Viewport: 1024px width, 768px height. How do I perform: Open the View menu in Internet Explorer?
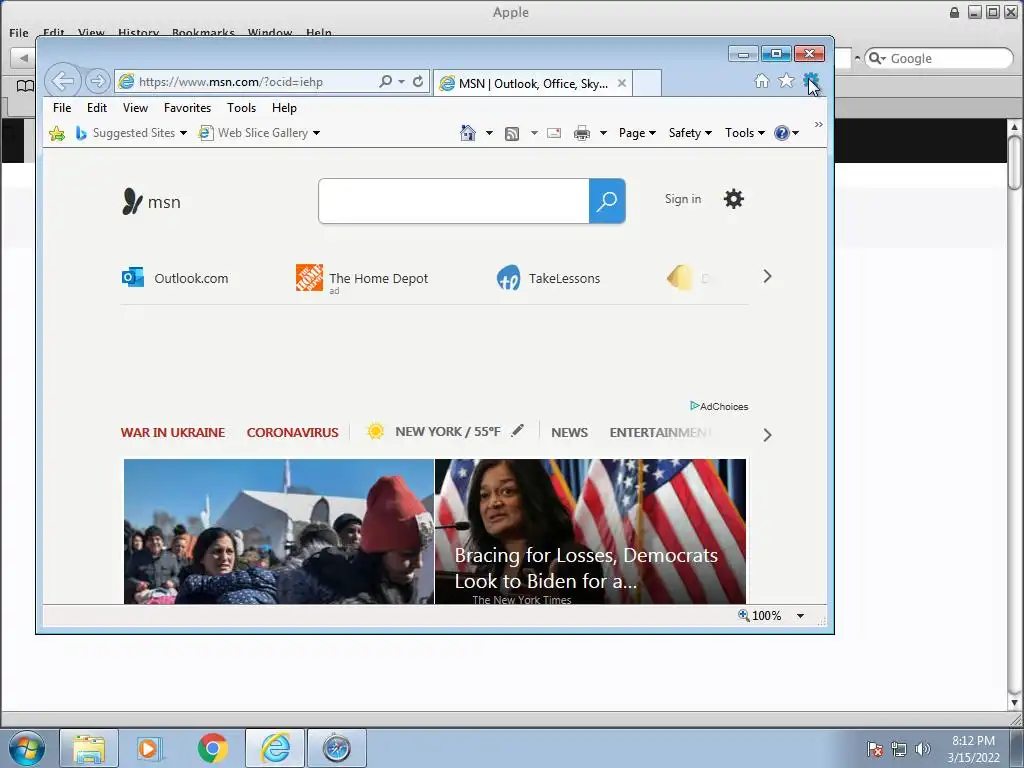[135, 108]
